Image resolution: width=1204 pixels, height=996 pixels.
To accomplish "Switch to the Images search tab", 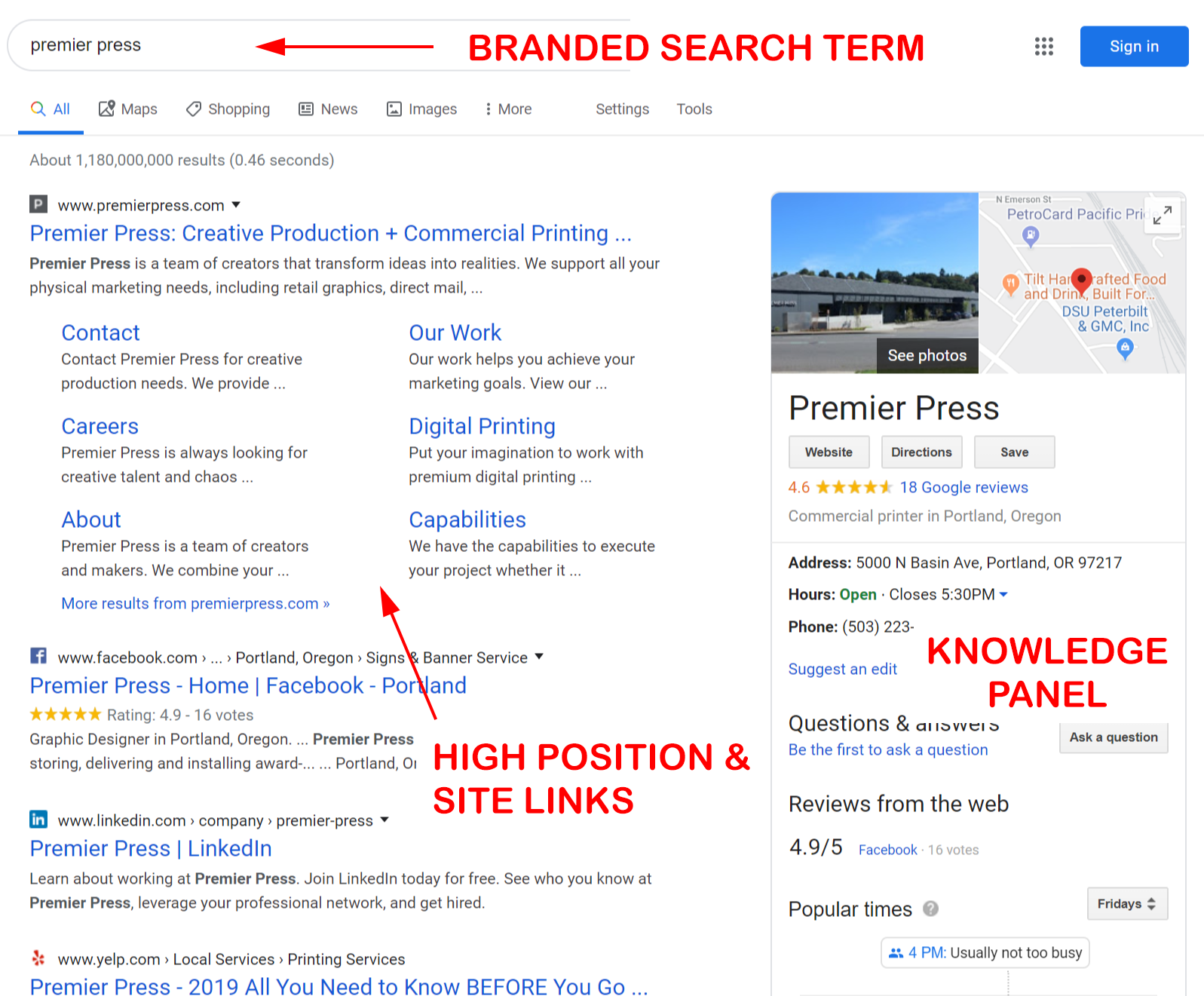I will point(422,109).
